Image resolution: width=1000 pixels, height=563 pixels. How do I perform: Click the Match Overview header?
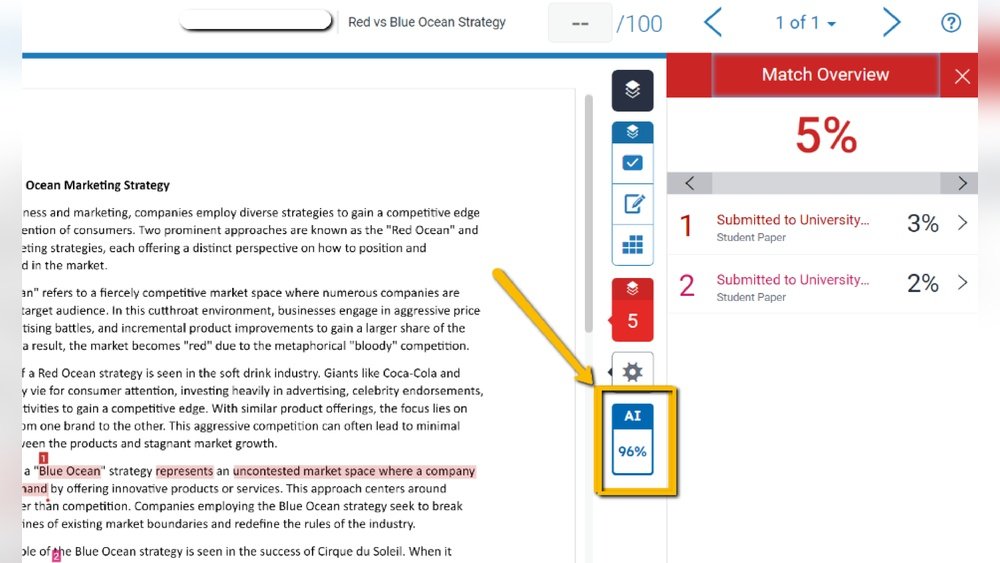[x=825, y=75]
